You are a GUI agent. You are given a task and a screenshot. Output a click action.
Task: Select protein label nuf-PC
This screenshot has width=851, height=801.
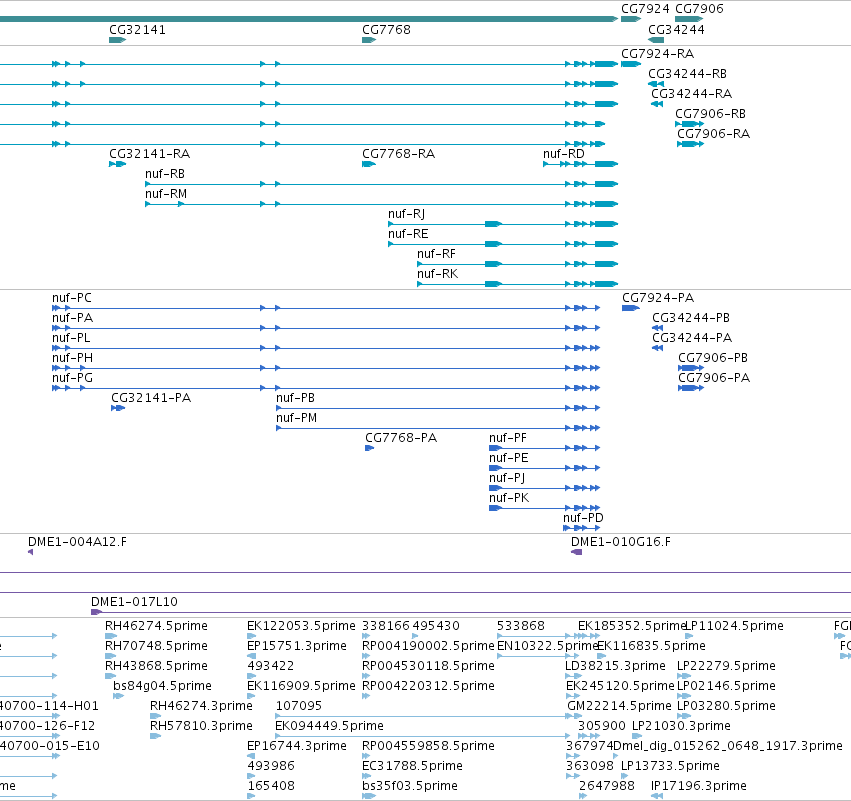coord(72,298)
